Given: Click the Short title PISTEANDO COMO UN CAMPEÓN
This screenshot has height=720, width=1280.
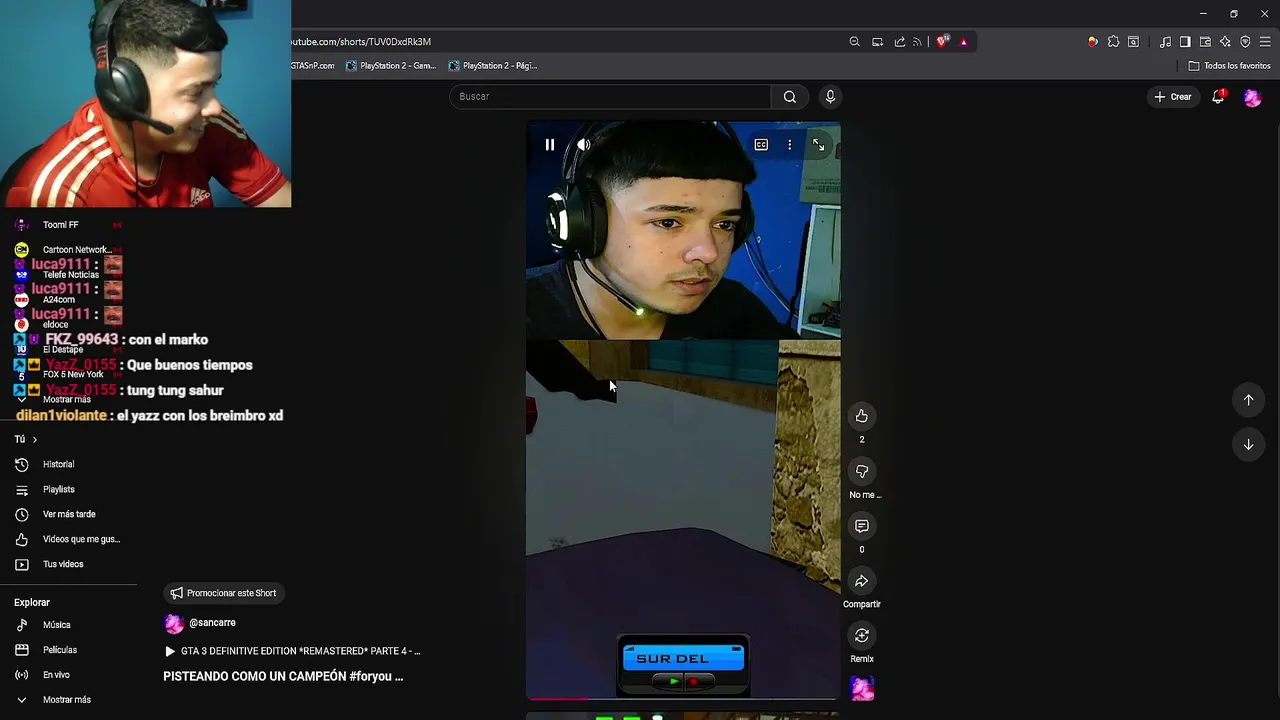Looking at the screenshot, I should pos(283,677).
